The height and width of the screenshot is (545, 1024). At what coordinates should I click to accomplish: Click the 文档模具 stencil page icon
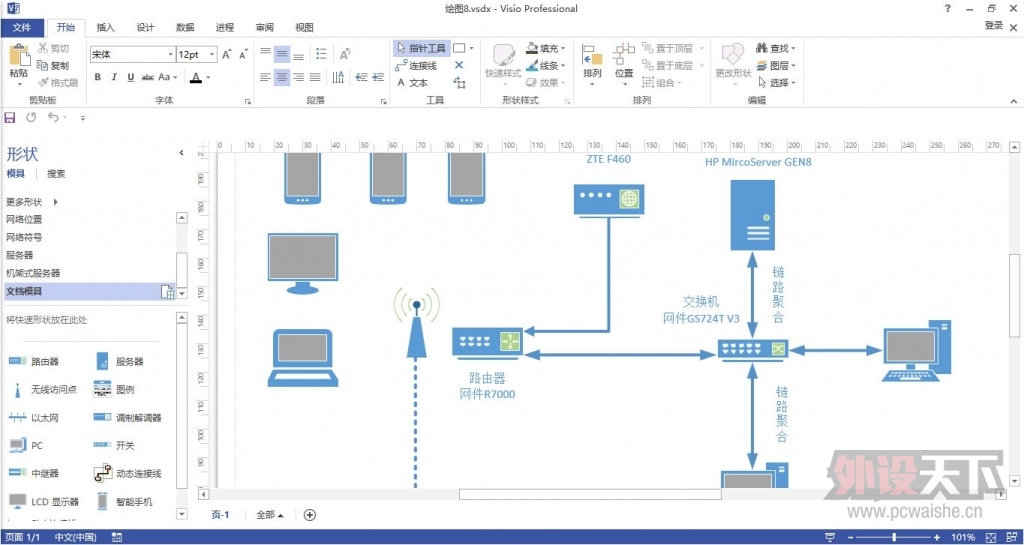[167, 292]
